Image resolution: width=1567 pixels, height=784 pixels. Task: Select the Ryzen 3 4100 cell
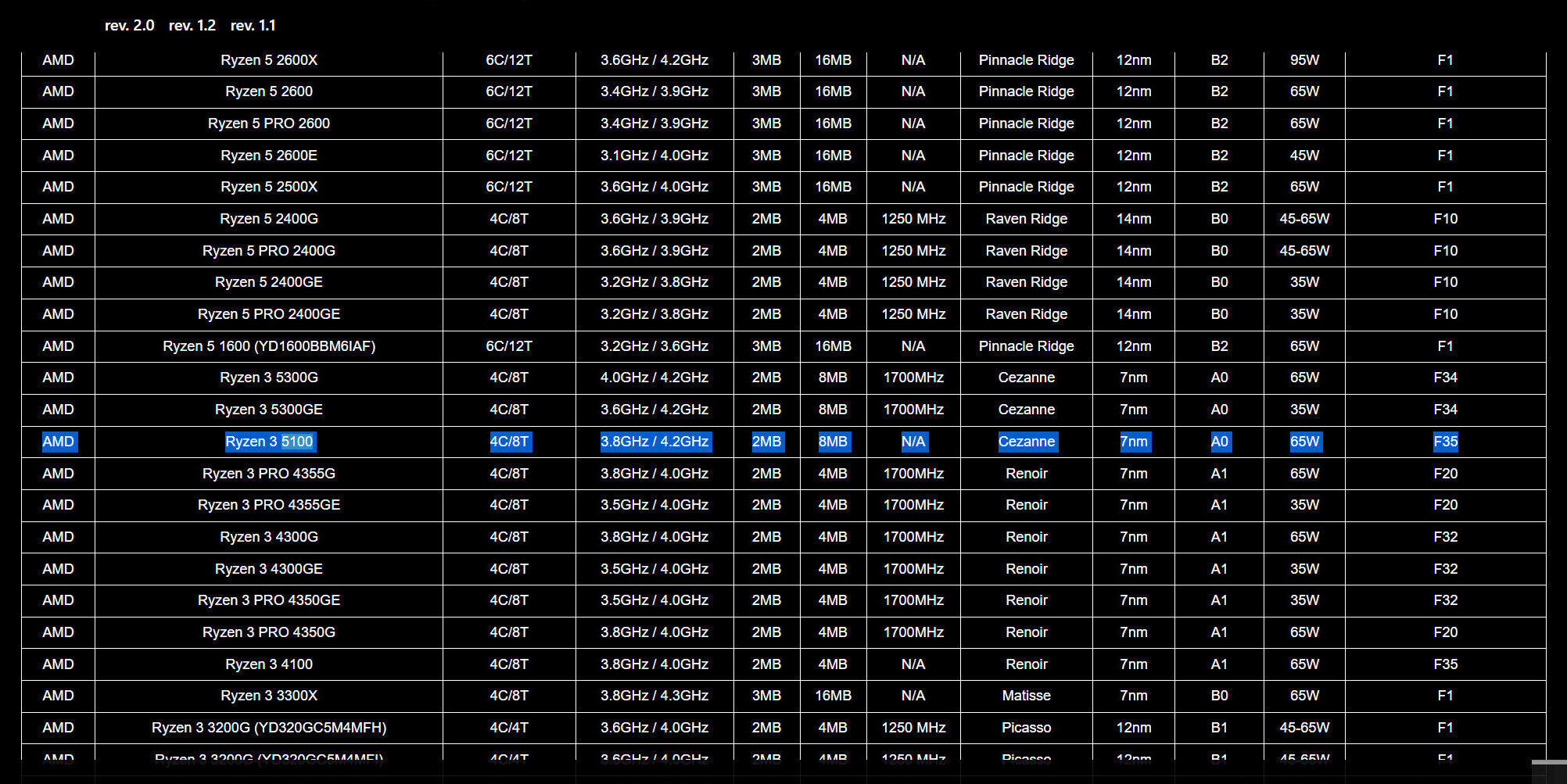point(269,664)
